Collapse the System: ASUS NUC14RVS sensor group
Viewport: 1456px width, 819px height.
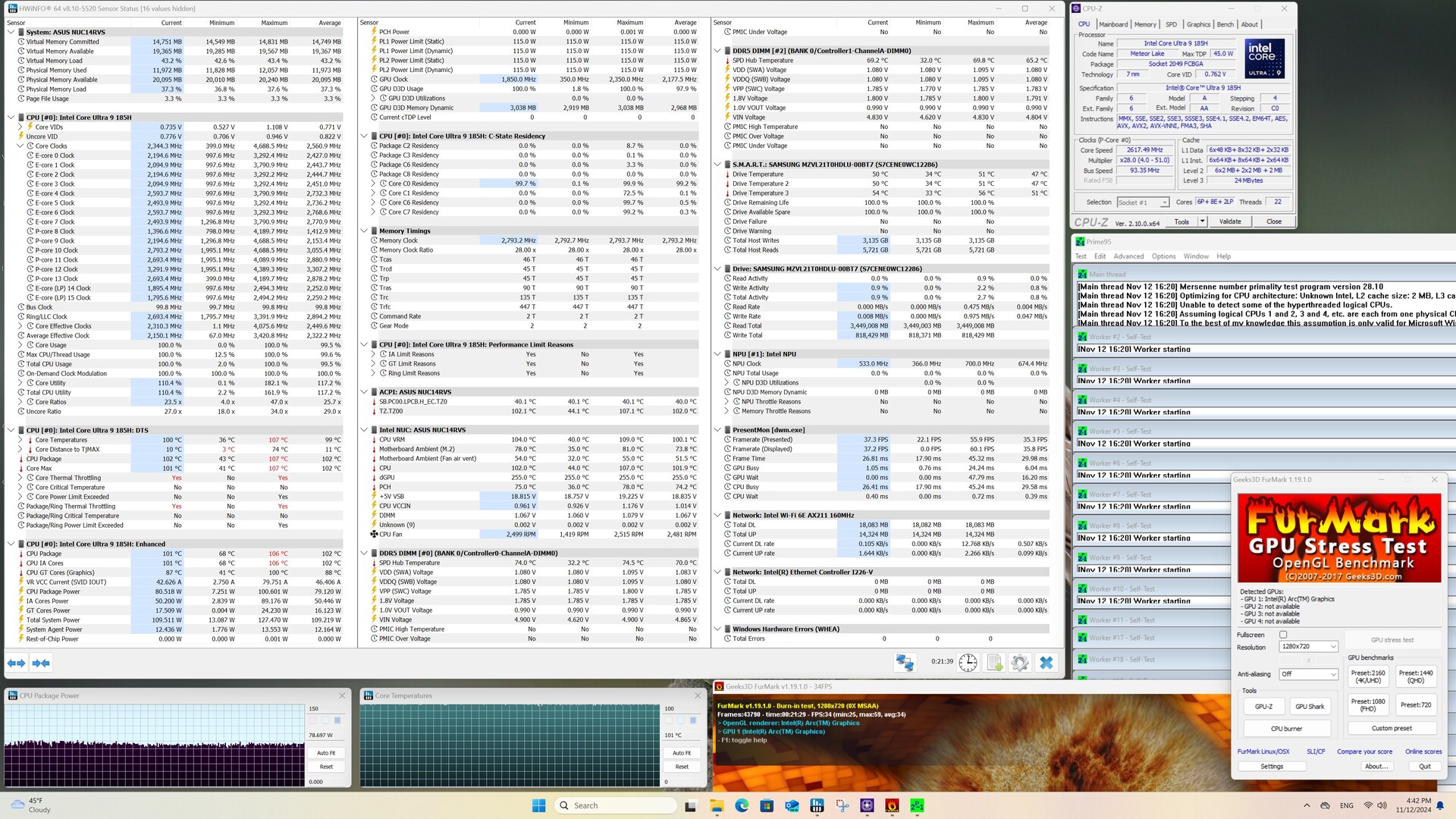point(11,33)
